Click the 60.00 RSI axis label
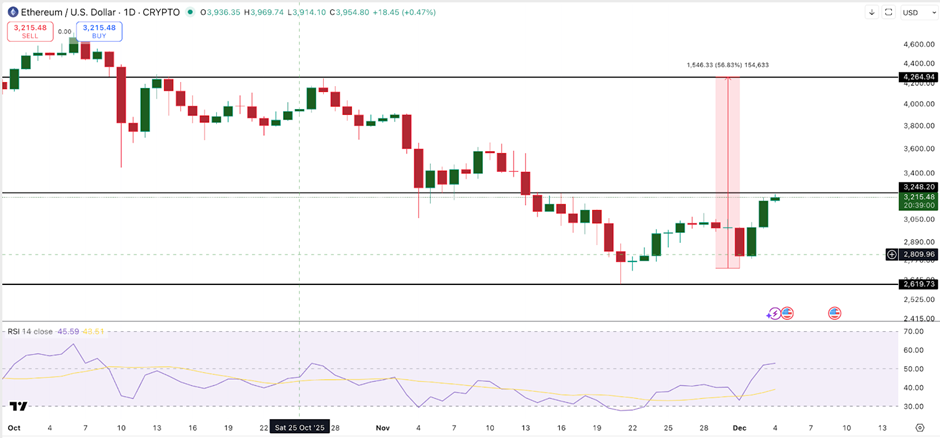The width and height of the screenshot is (940, 438). (915, 350)
